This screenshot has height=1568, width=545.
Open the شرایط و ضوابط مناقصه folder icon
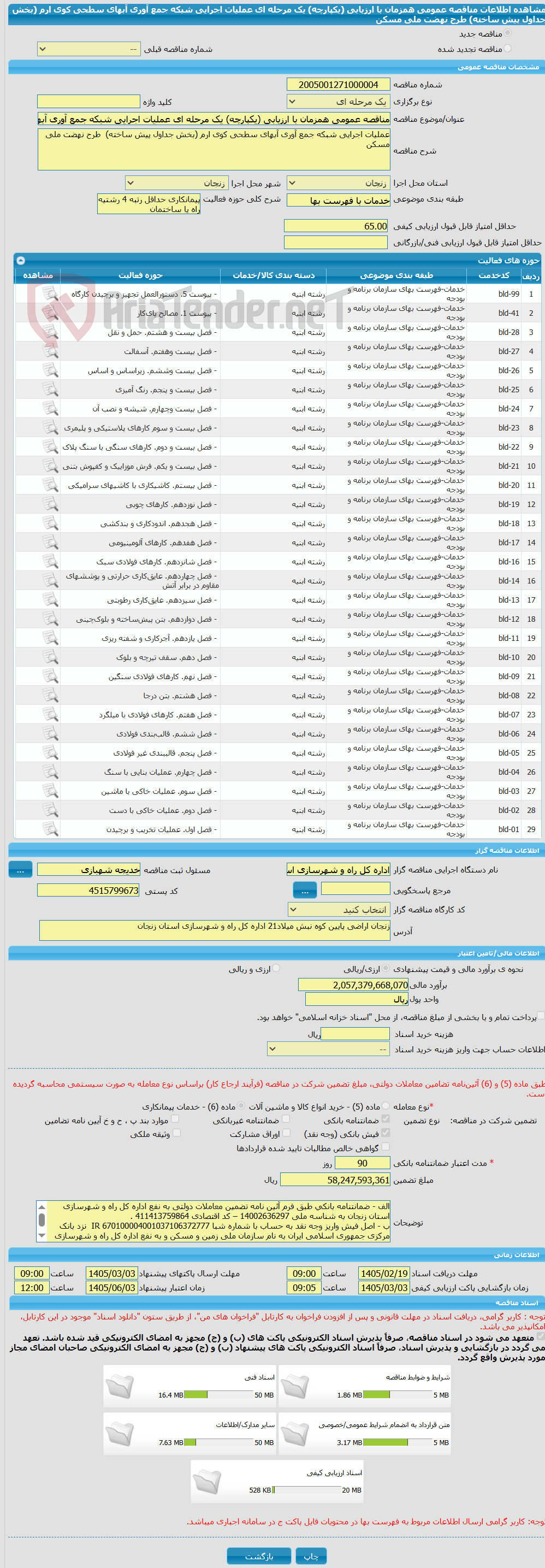point(295,1386)
